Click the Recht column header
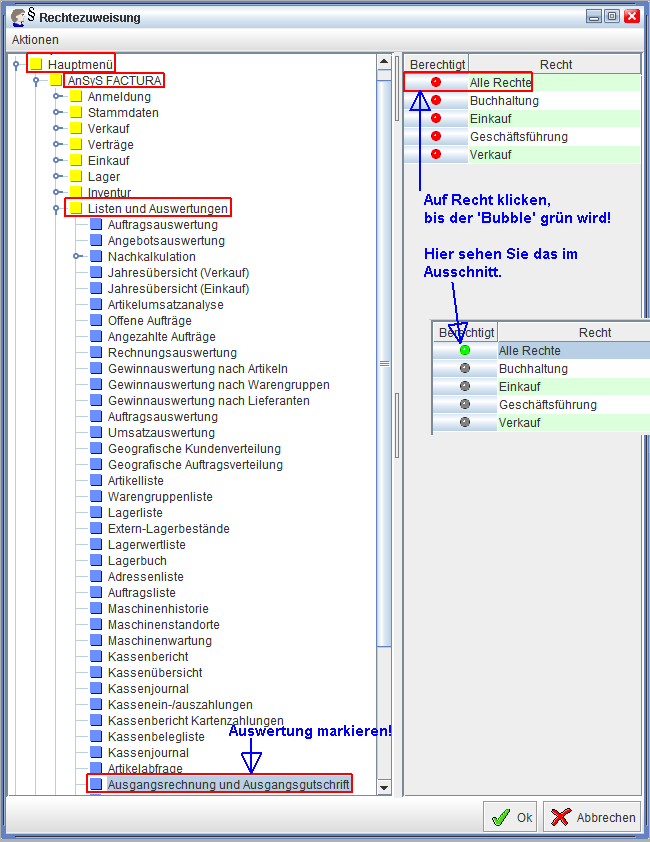 pos(555,64)
